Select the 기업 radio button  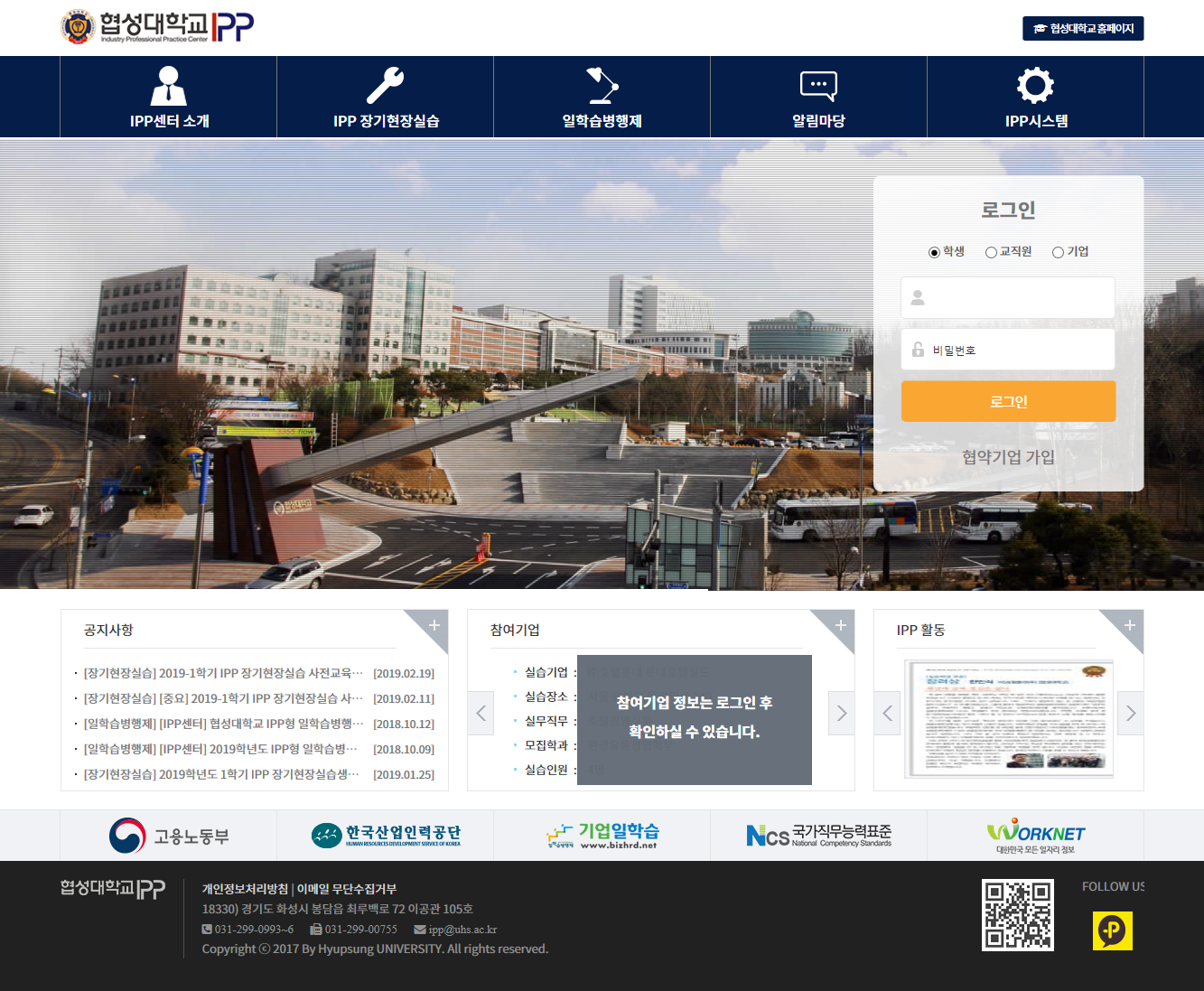pyautogui.click(x=1058, y=252)
